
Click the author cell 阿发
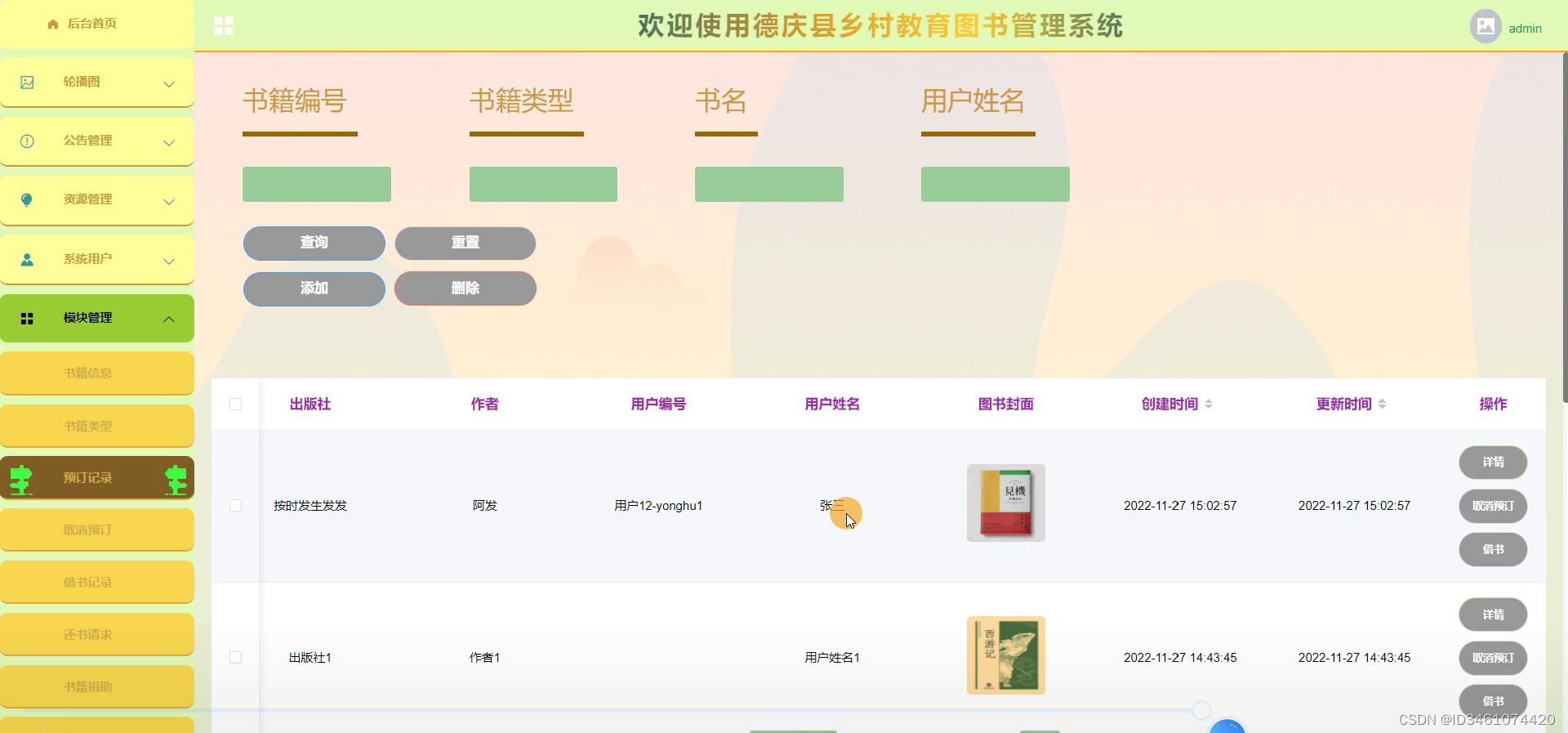(x=485, y=506)
